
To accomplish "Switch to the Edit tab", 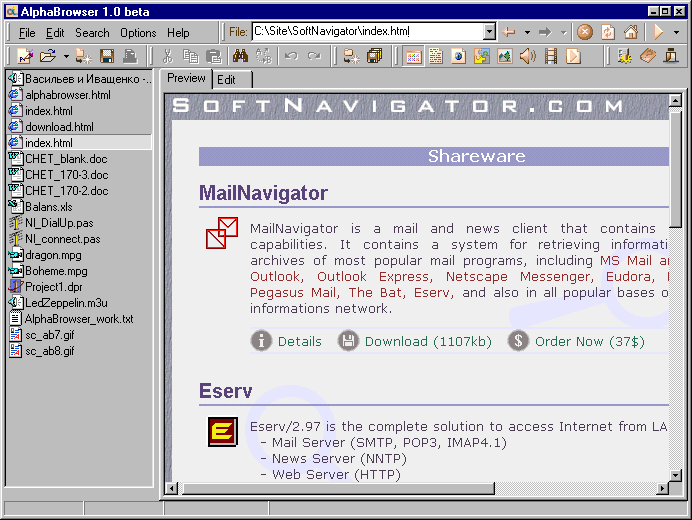I will (x=227, y=79).
